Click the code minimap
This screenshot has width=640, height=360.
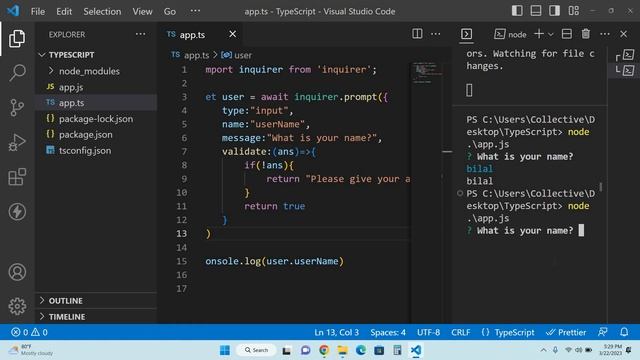click(x=427, y=73)
